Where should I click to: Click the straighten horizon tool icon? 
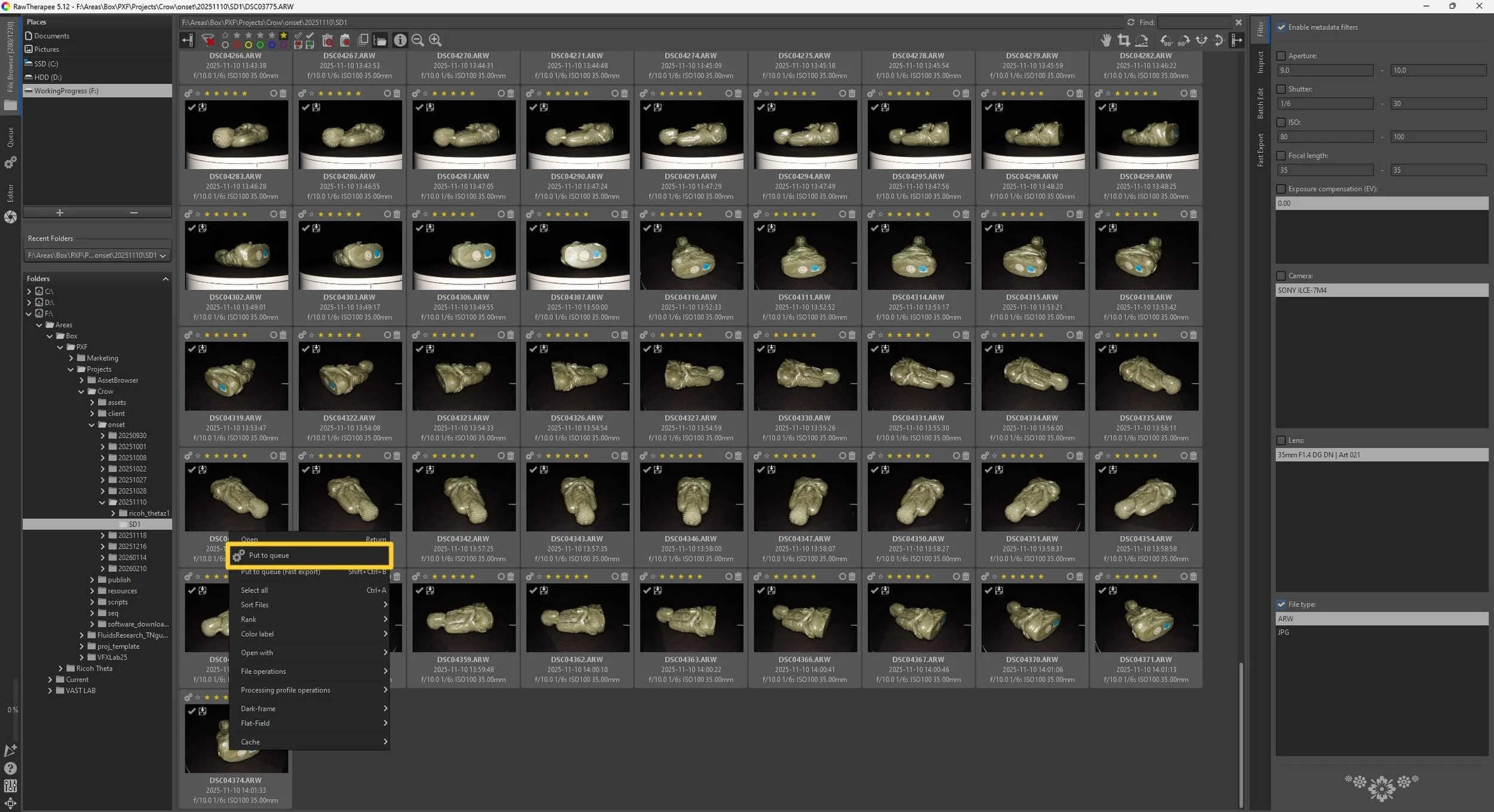[1141, 40]
